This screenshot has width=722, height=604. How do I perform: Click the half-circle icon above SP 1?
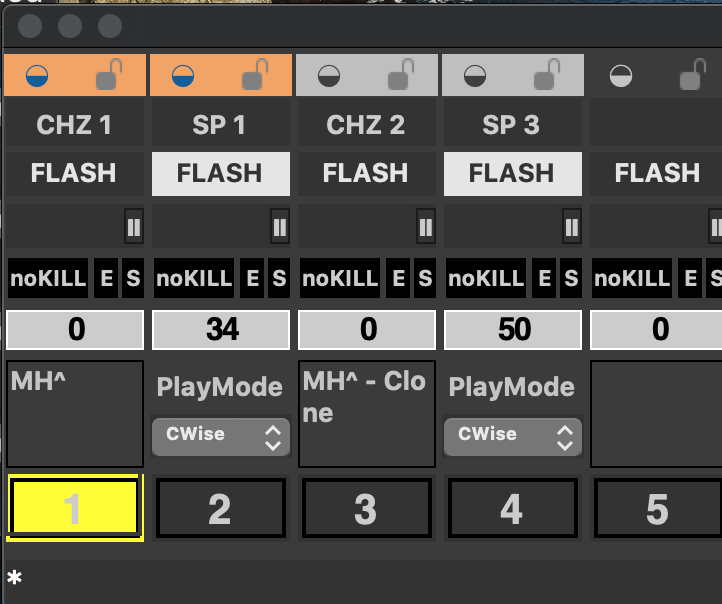(x=183, y=75)
